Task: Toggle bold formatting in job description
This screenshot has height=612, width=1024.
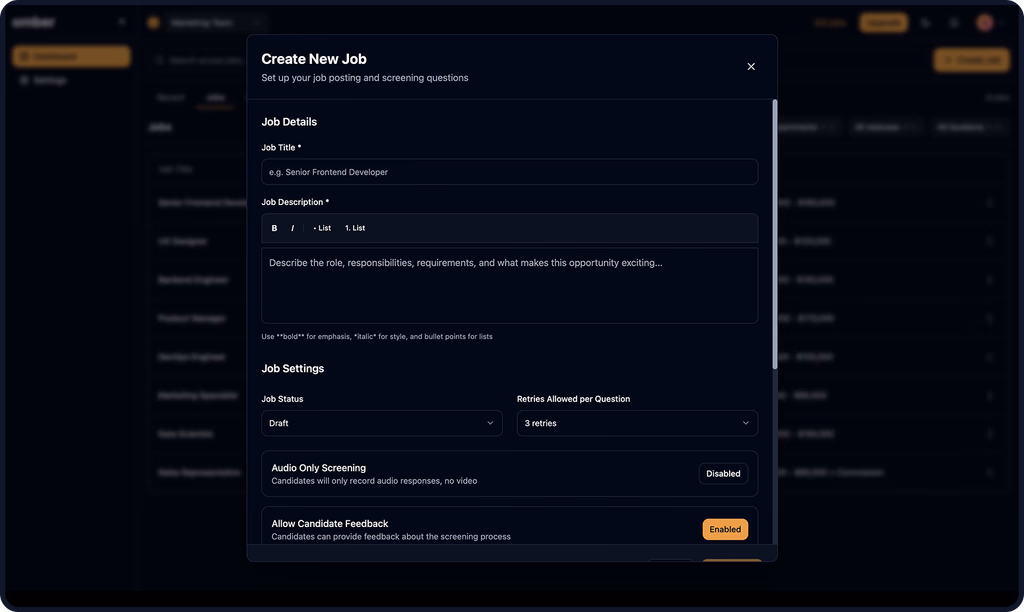Action: 274,228
